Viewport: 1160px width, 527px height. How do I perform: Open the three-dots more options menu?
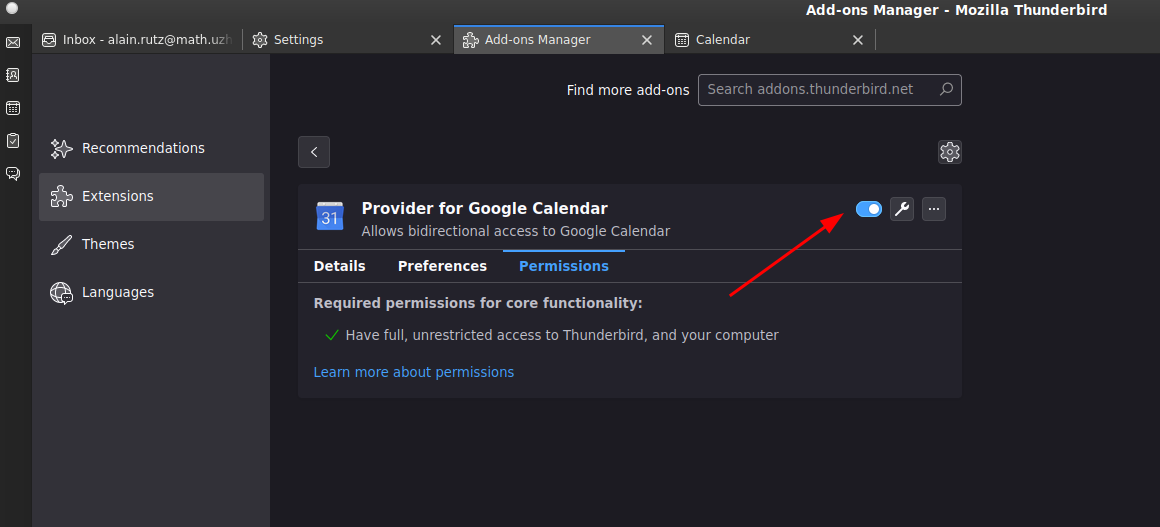coord(934,209)
